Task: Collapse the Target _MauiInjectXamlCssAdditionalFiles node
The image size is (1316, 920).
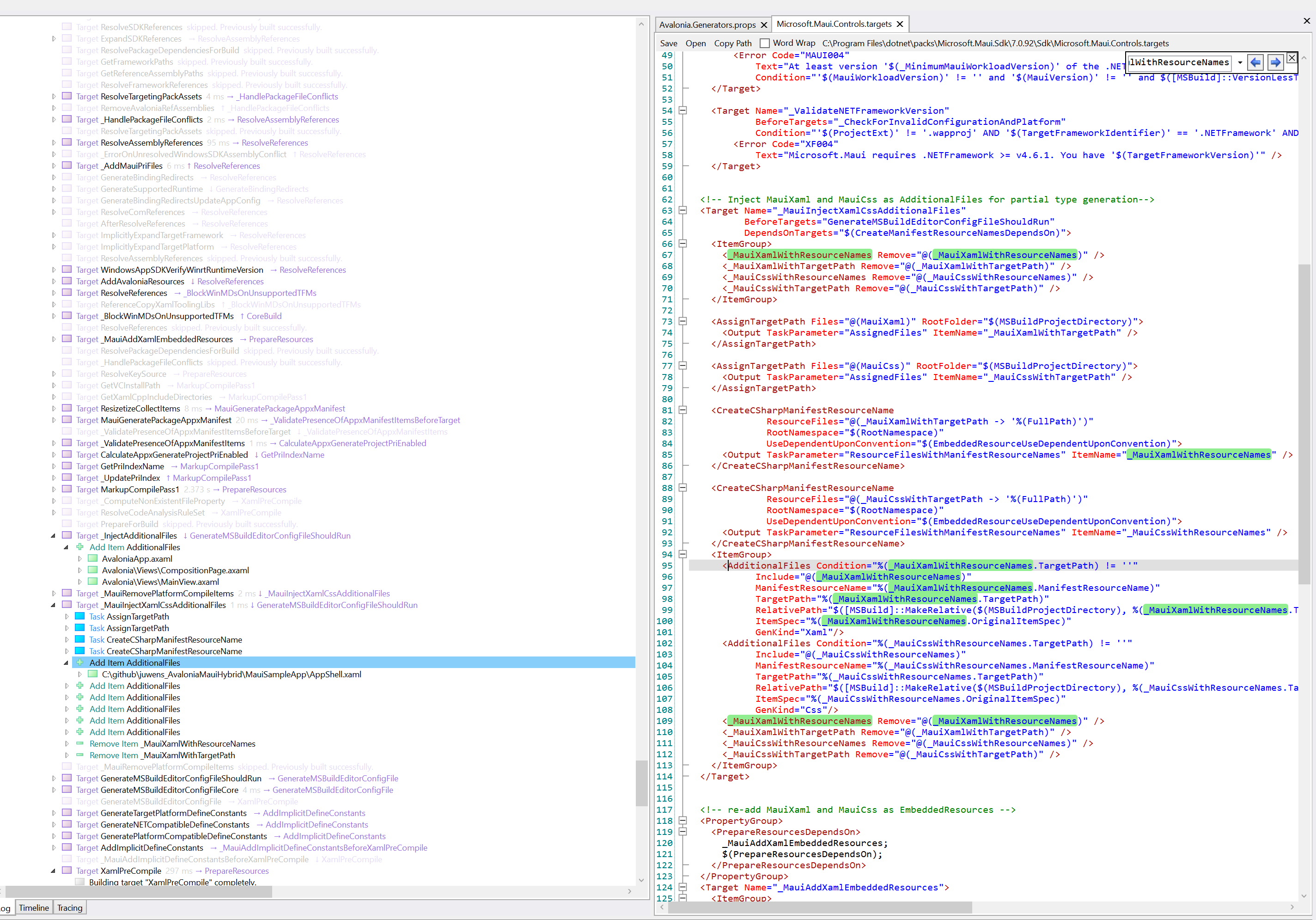Action: (53, 605)
